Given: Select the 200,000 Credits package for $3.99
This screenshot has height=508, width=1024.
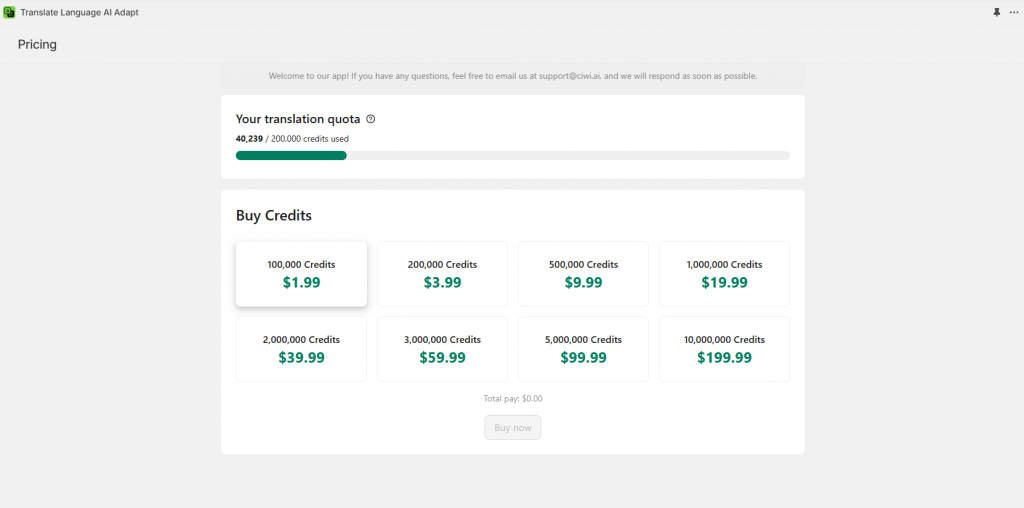Looking at the screenshot, I should coord(442,274).
